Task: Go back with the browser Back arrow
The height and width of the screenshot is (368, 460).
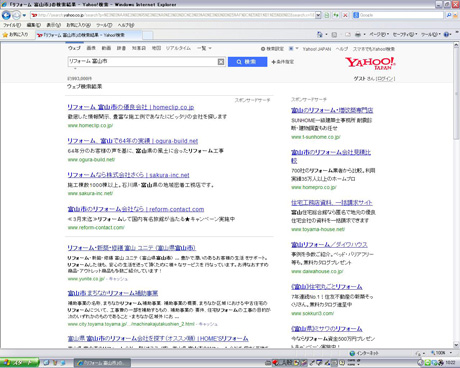Action: coord(6,15)
